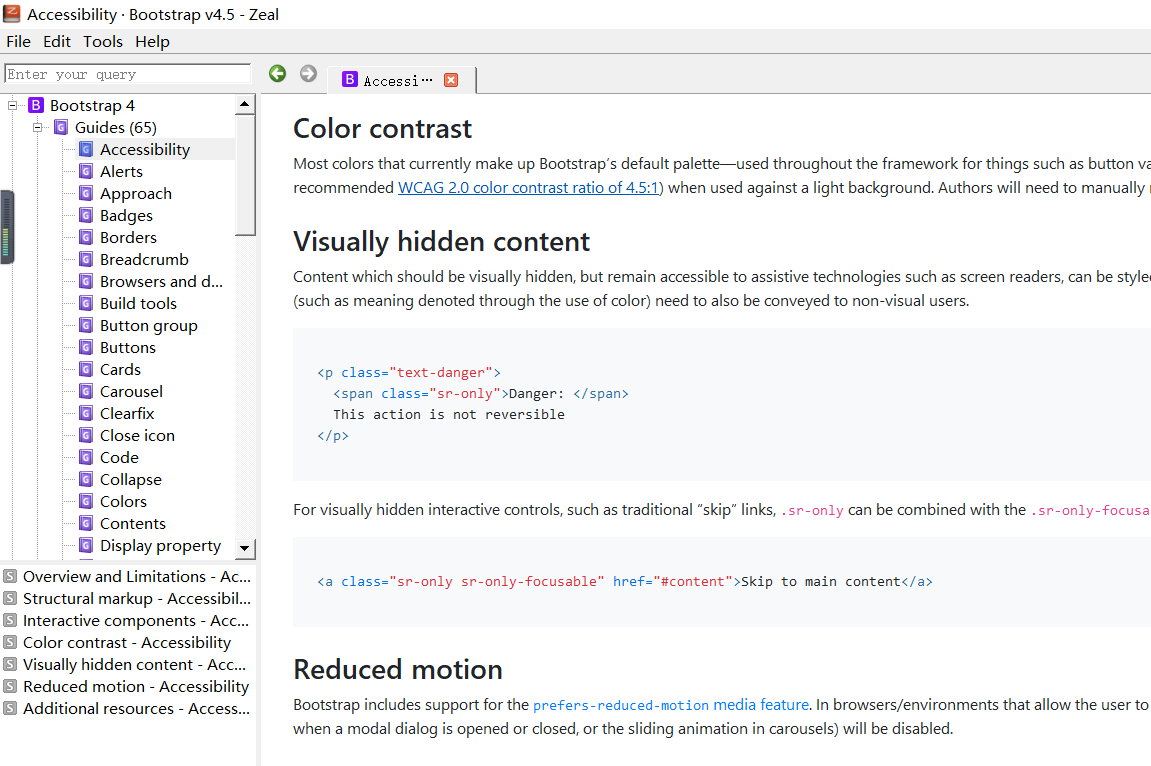Viewport: 1151px width, 766px height.
Task: Click section icon beside Overview and Limitations
Action: pos(10,576)
